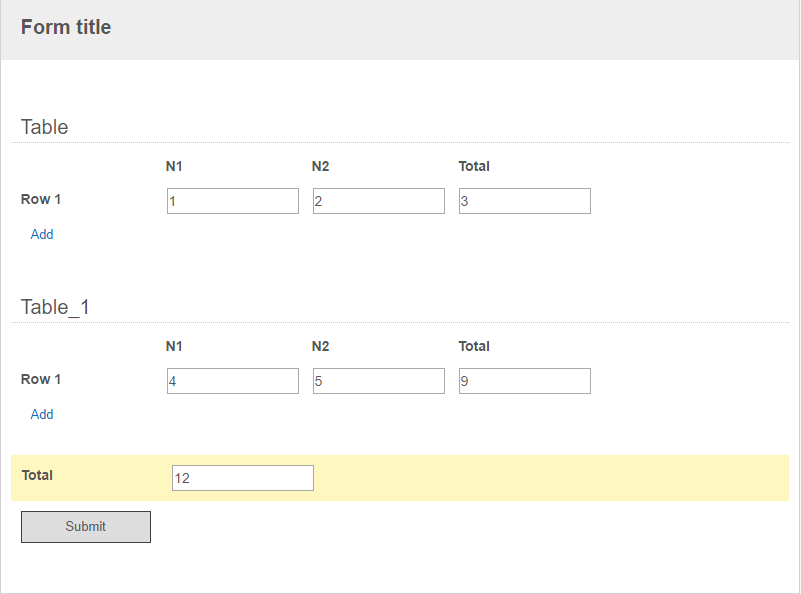Click the Row 1 label in Table
Viewport: 801px width, 594px height.
coord(41,199)
